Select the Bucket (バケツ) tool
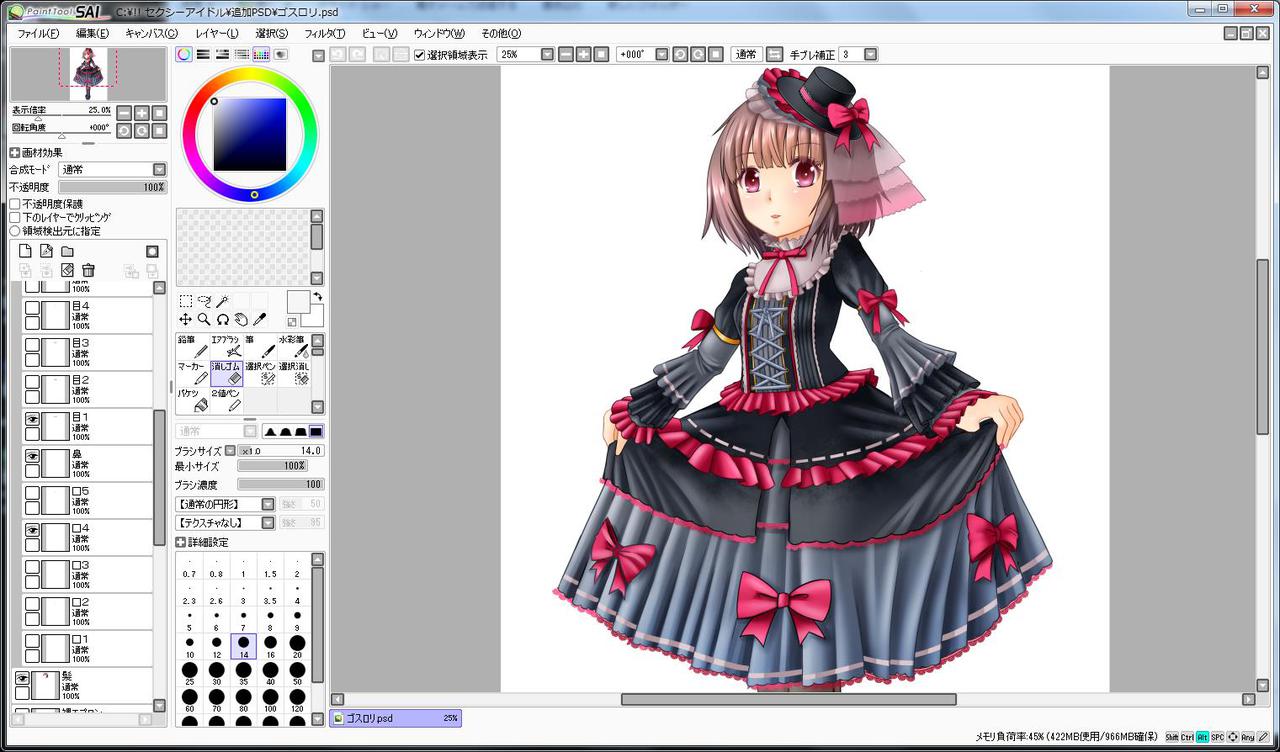 (193, 400)
